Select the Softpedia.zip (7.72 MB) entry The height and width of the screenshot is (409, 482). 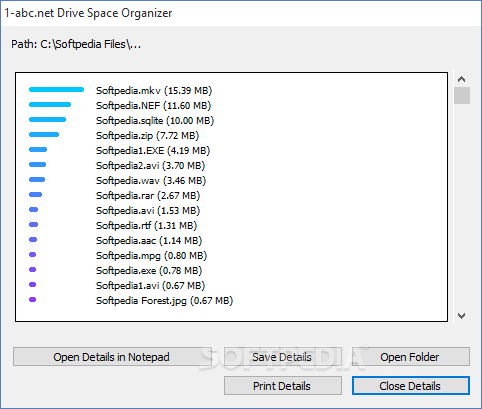(147, 136)
